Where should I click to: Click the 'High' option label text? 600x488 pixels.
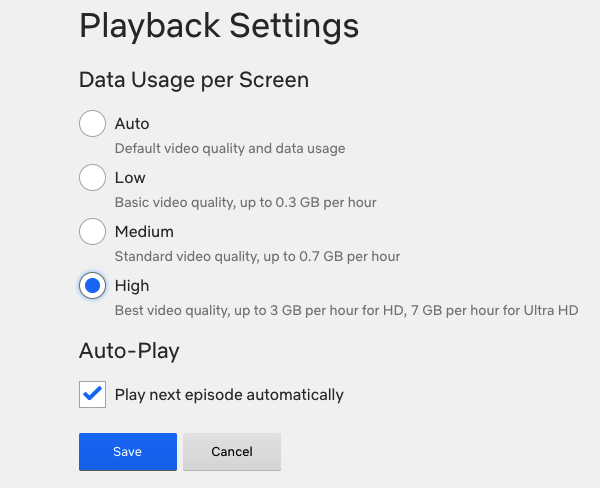pos(132,286)
